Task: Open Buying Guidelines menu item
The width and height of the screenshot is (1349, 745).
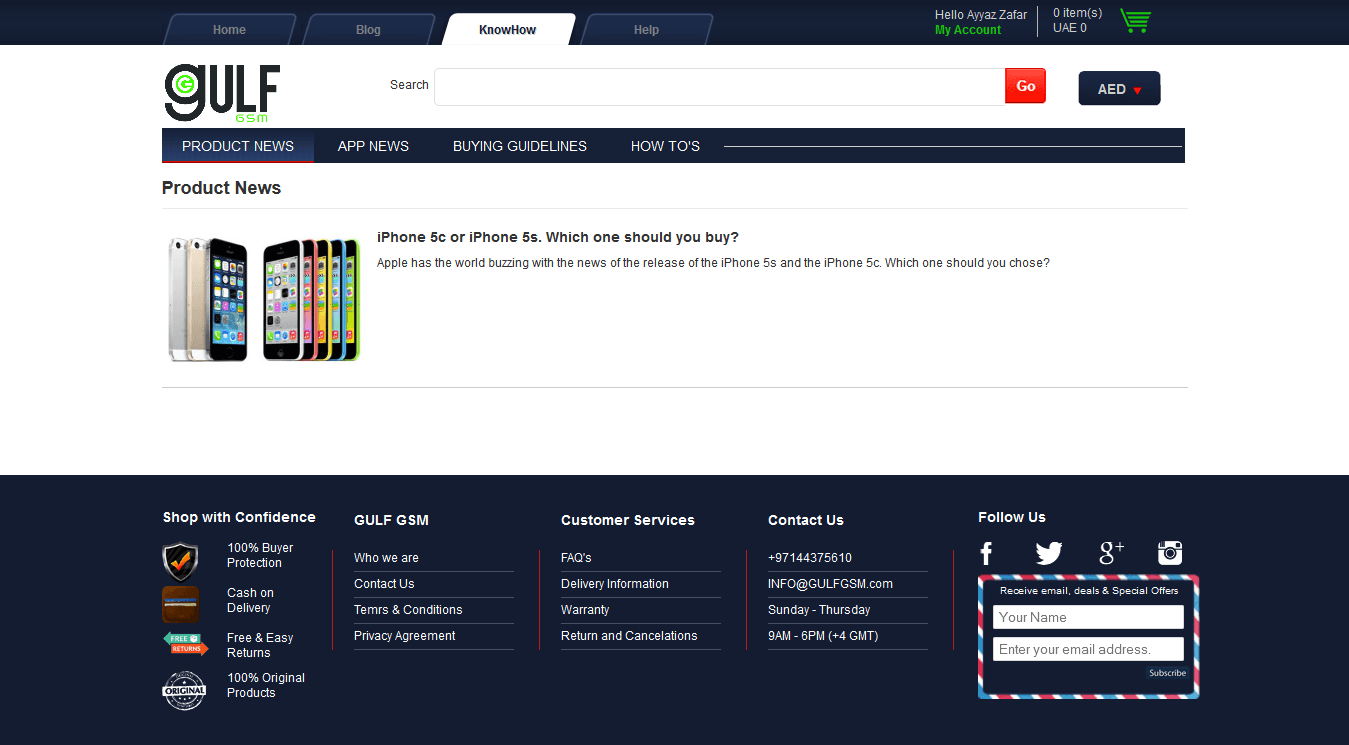Action: pos(520,146)
